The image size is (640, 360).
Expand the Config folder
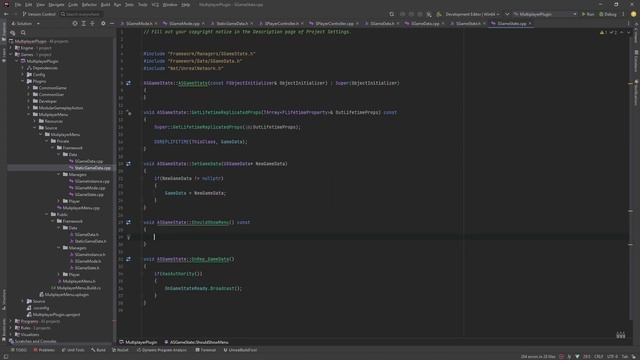click(x=23, y=75)
